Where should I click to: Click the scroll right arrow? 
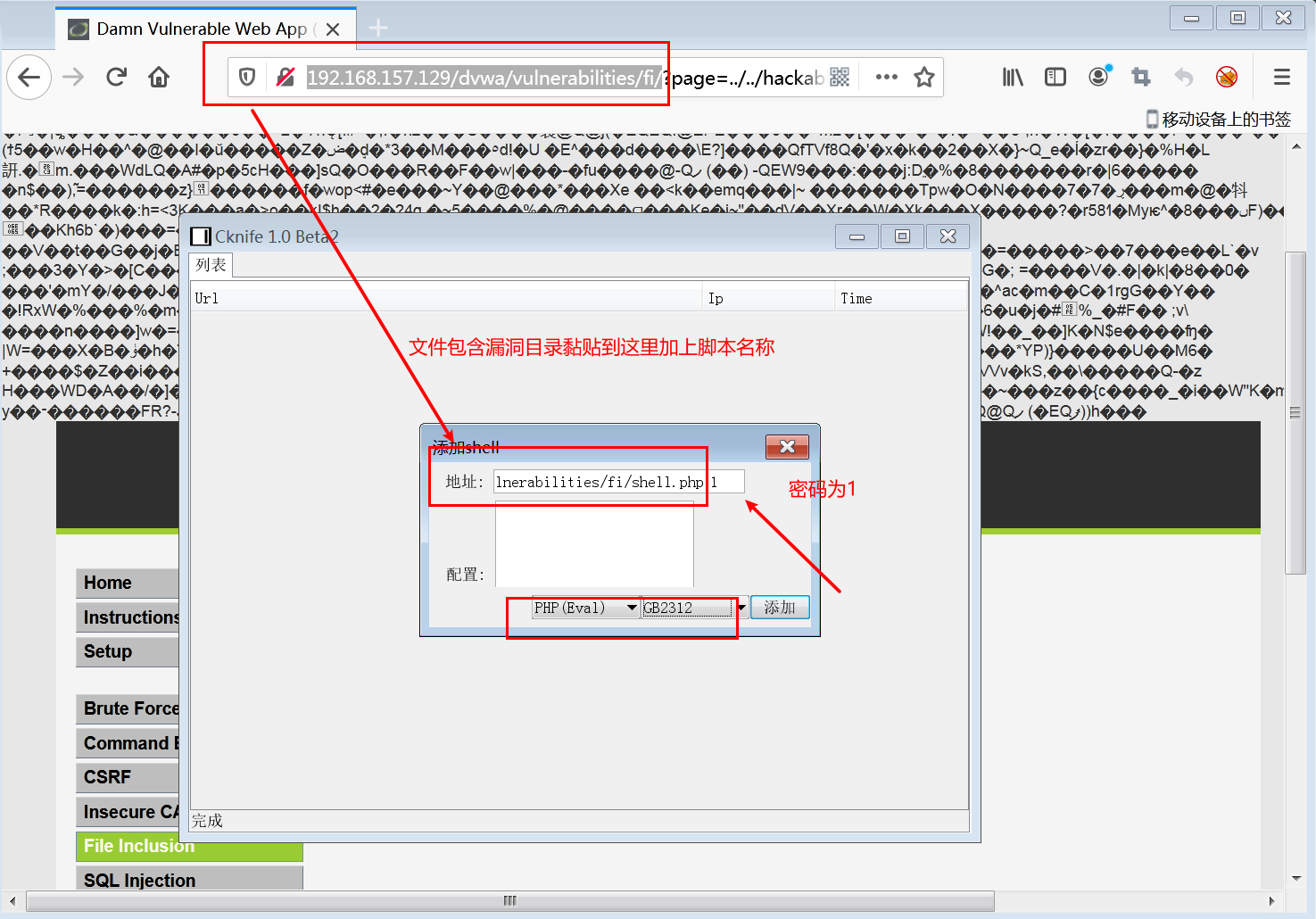[x=1271, y=900]
